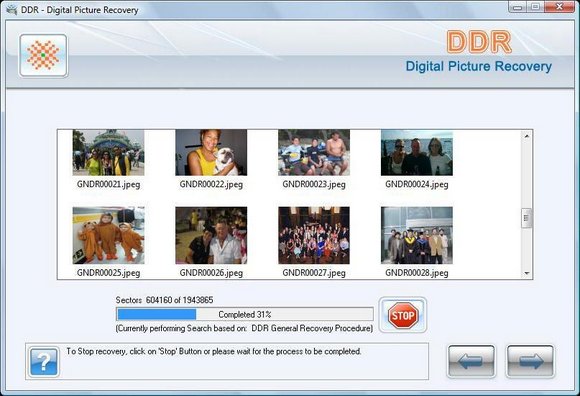Select thumbnail of GNDR00023.jpeg
Viewport: 580px width, 396px height.
pyautogui.click(x=314, y=152)
